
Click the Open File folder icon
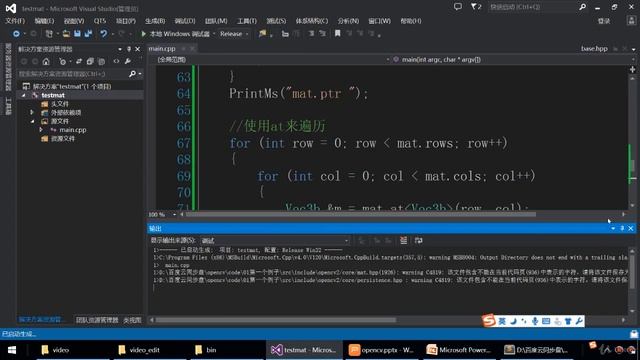coord(66,34)
